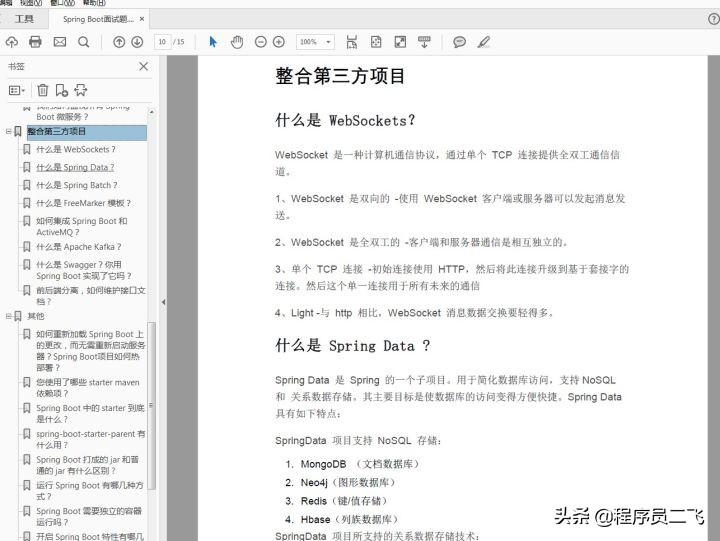Go to previous page arrow
This screenshot has width=720, height=541.
click(119, 42)
